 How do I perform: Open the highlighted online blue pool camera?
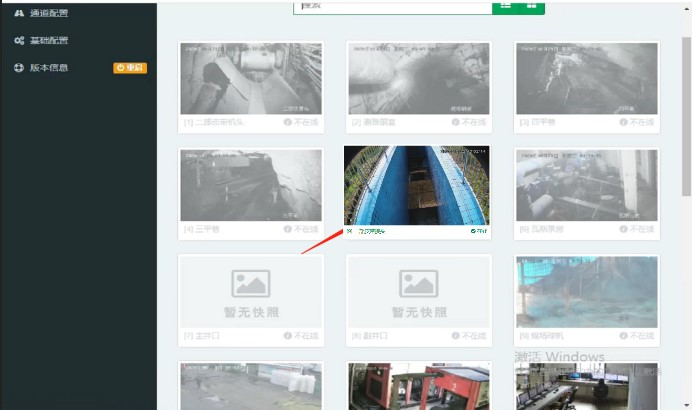tap(417, 185)
